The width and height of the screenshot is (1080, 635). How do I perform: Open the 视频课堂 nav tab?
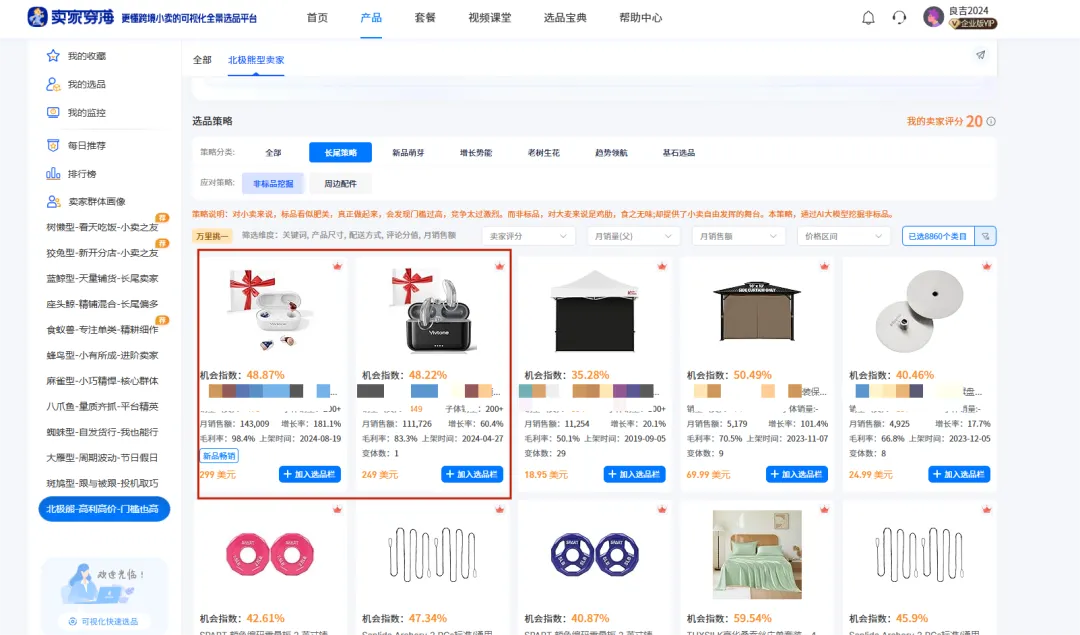coord(490,18)
